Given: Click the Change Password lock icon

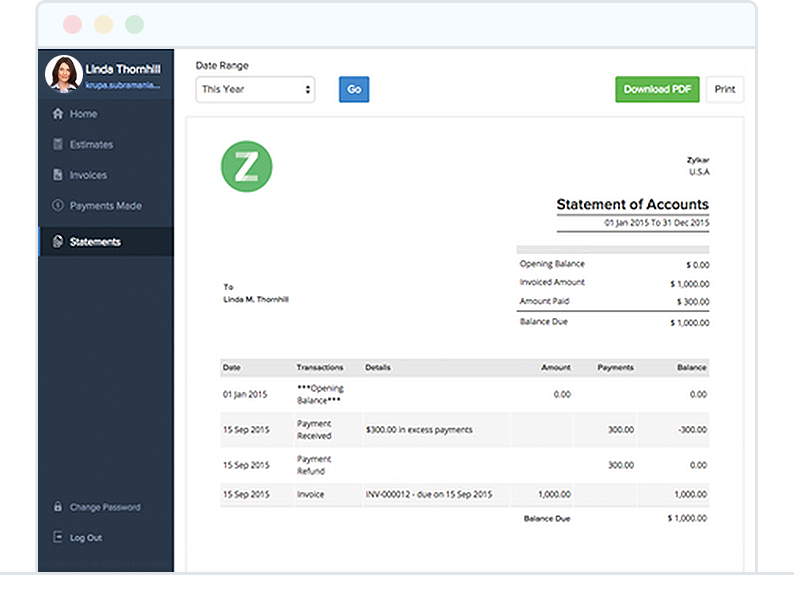Looking at the screenshot, I should (58, 507).
